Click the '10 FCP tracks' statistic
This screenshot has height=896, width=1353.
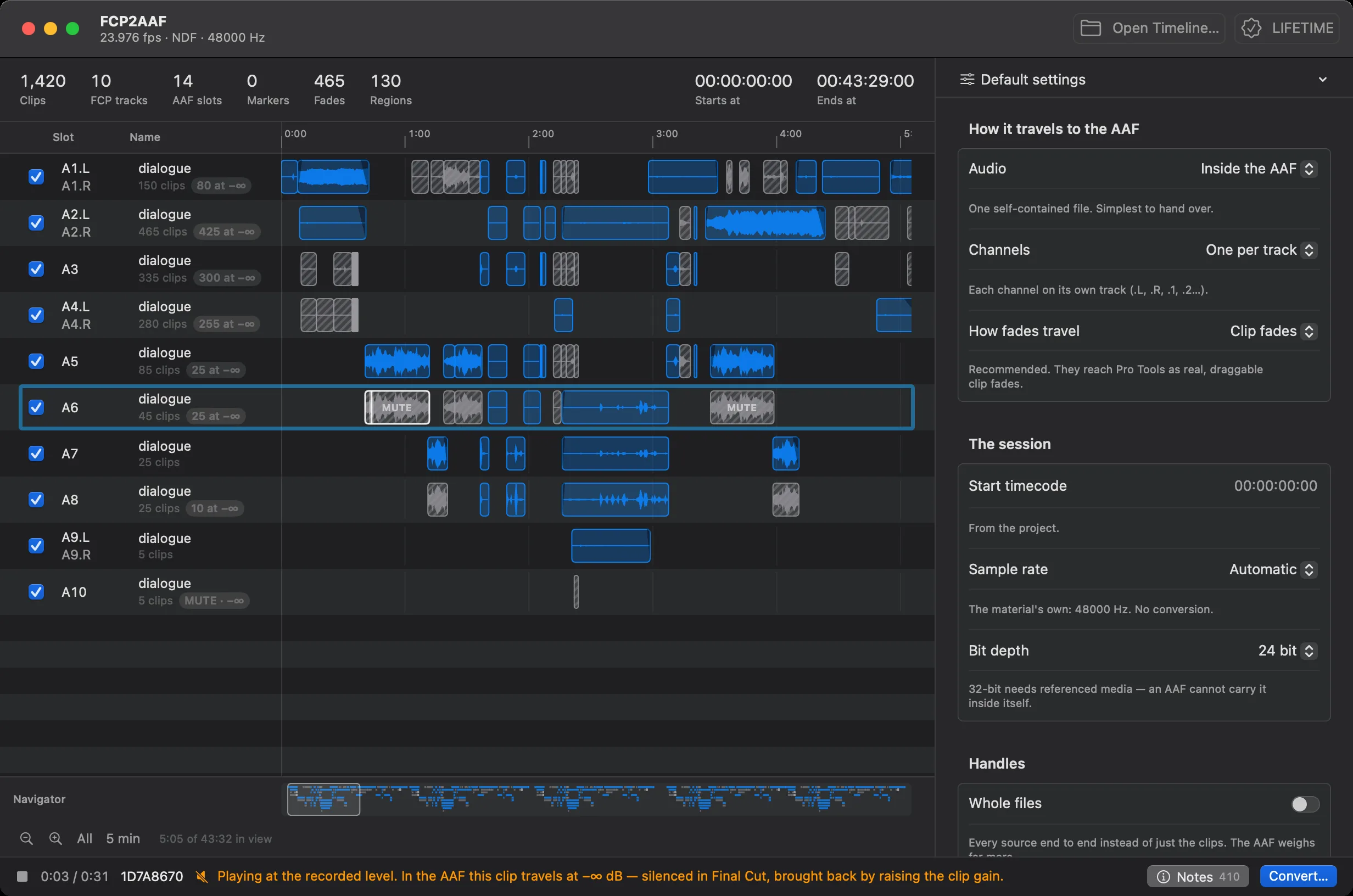[x=119, y=89]
